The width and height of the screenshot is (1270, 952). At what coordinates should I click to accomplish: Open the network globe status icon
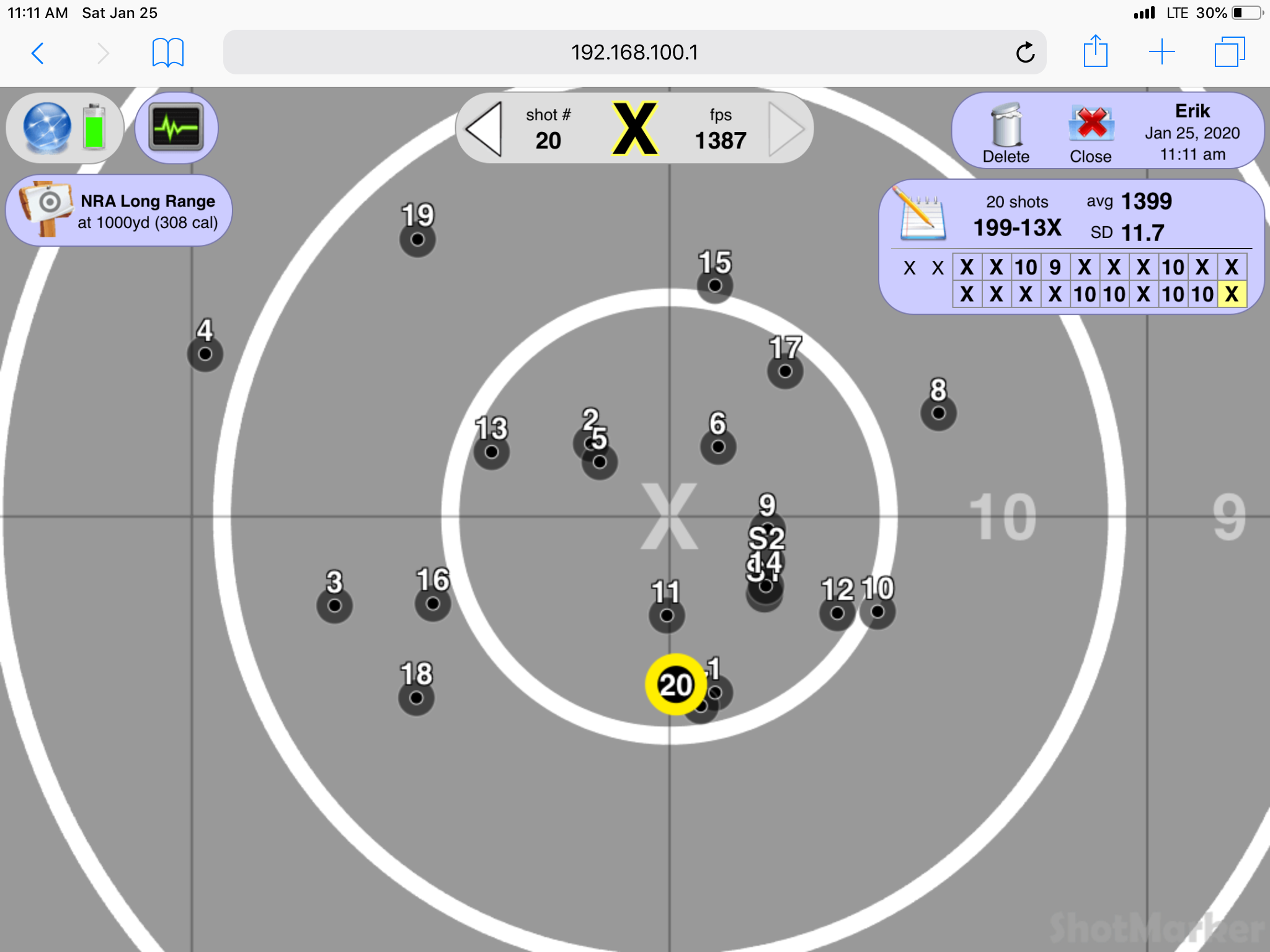(47, 128)
